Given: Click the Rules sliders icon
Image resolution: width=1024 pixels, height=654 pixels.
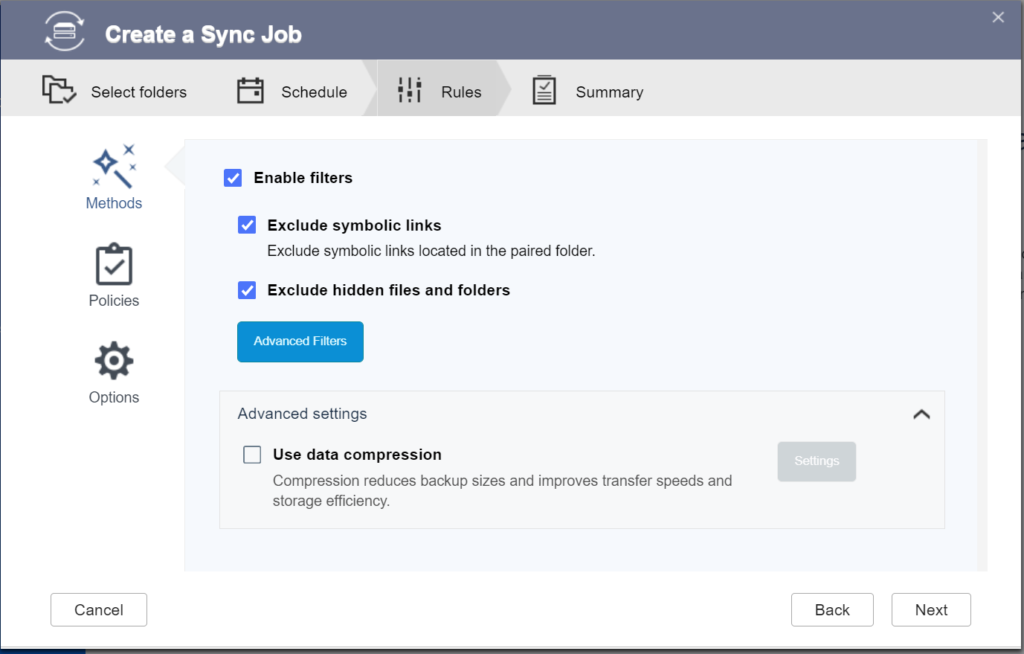Looking at the screenshot, I should pos(409,91).
